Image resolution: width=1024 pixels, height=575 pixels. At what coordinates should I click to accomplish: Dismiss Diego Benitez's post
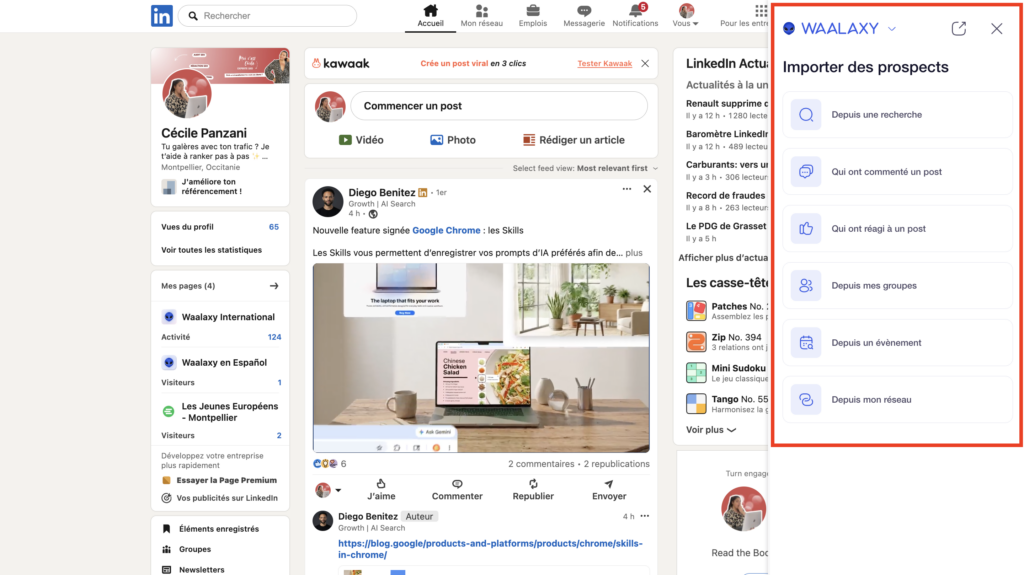coord(647,189)
